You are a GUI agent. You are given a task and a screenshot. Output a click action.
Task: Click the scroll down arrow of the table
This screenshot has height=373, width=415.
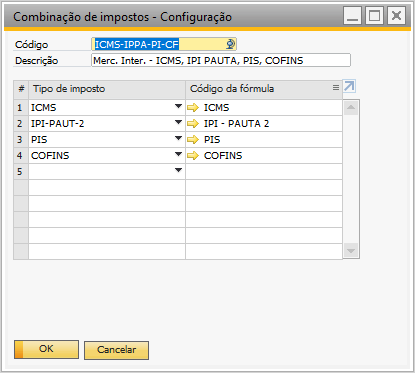point(351,251)
